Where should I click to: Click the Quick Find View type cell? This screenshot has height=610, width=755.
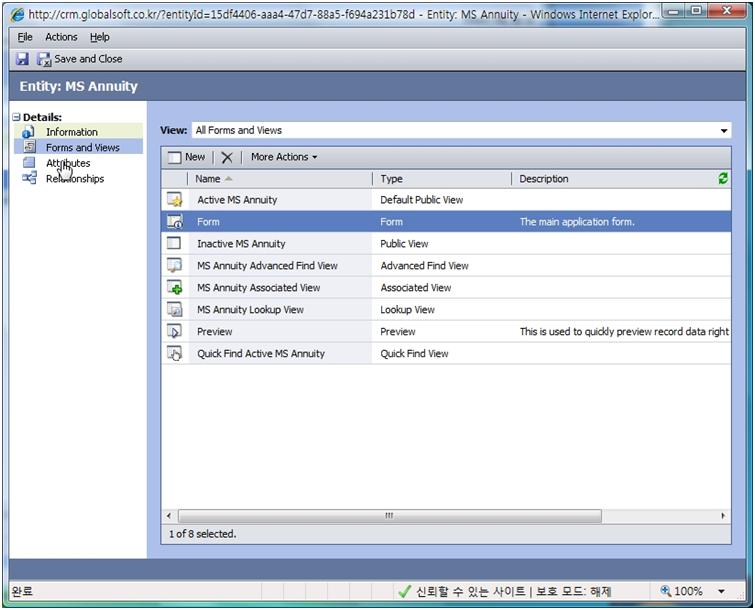click(x=414, y=353)
